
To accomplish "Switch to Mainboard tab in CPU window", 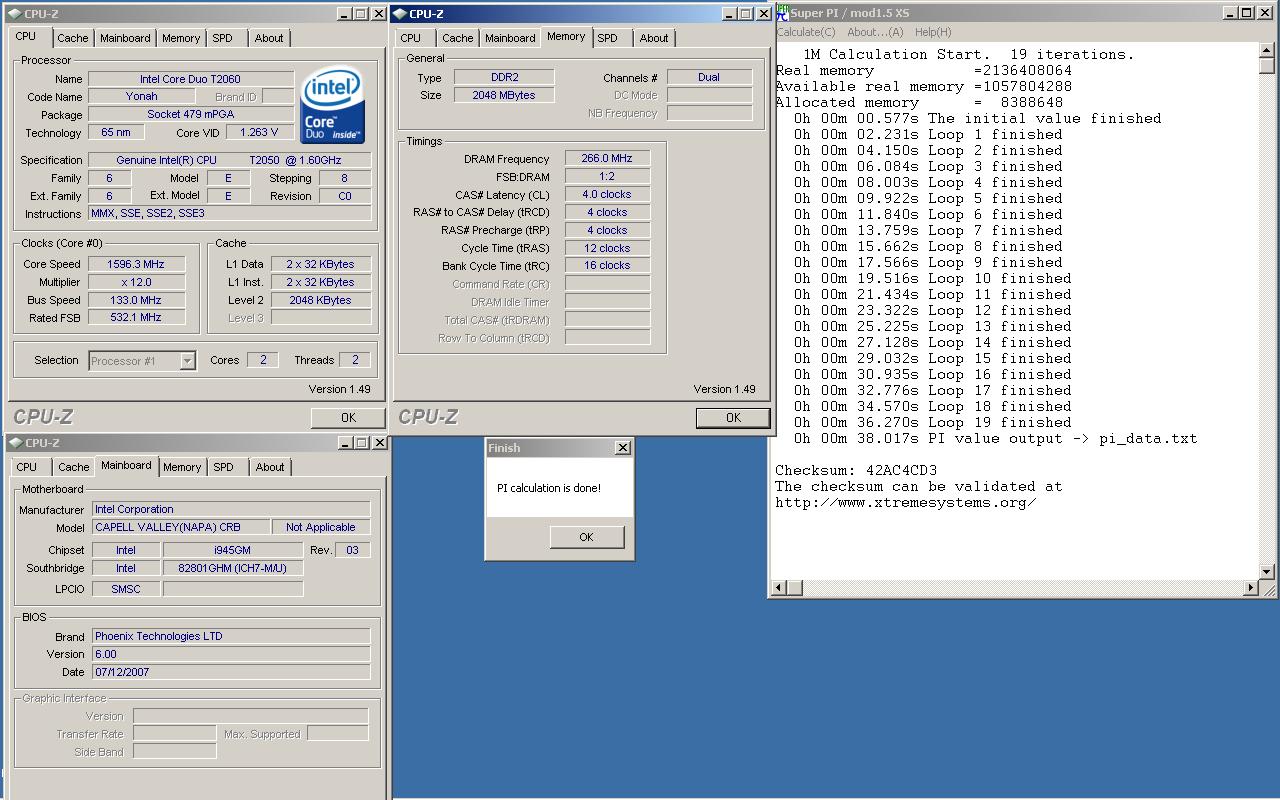I will coord(125,38).
